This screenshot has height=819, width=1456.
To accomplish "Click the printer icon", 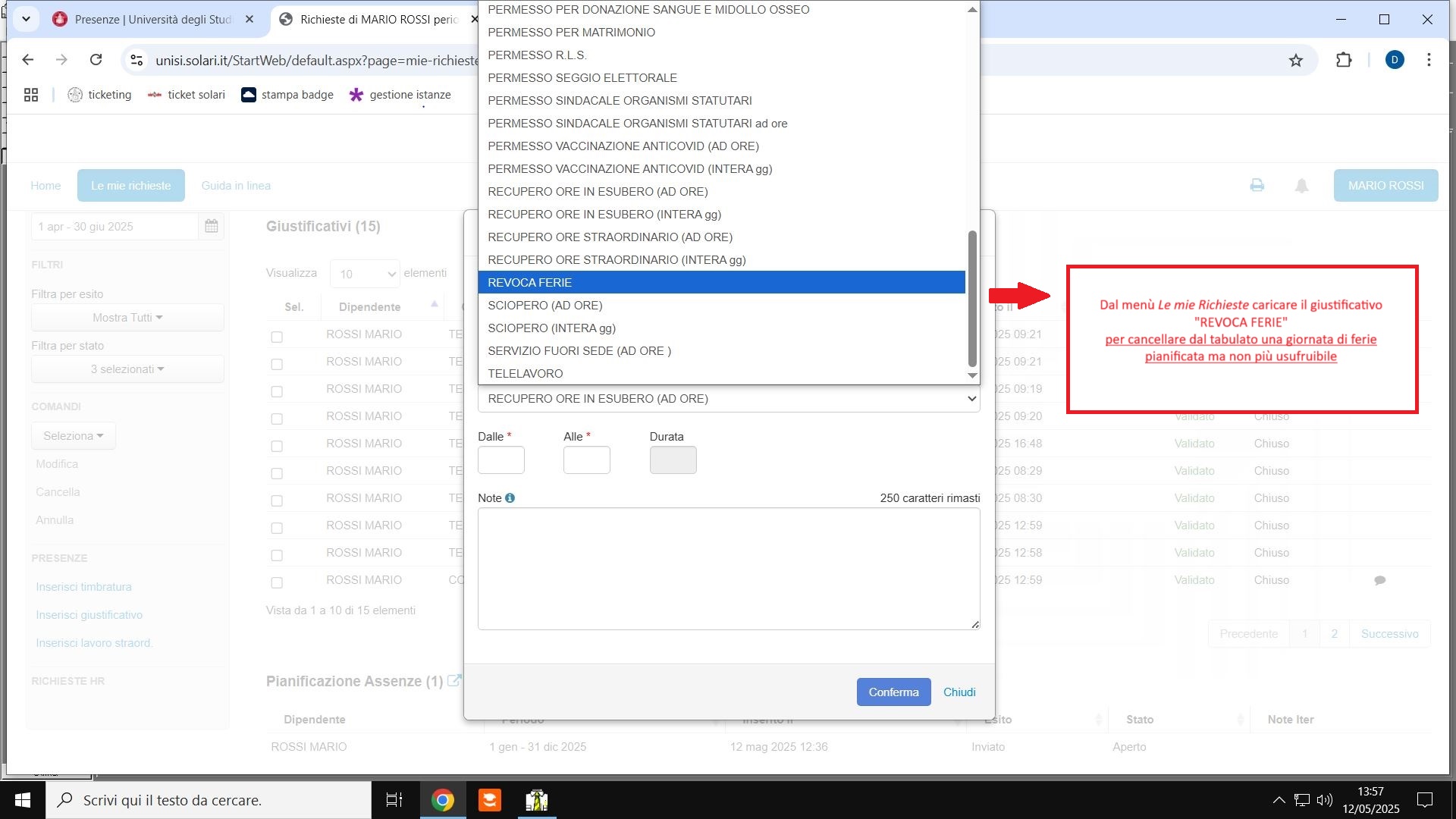I will (x=1257, y=185).
